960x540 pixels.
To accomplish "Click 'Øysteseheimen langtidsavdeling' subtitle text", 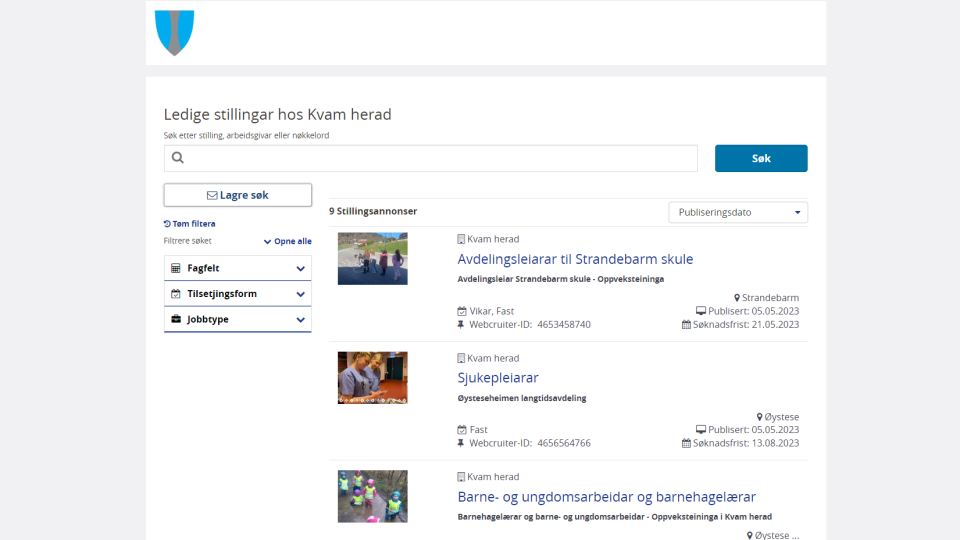I will click(x=522, y=398).
